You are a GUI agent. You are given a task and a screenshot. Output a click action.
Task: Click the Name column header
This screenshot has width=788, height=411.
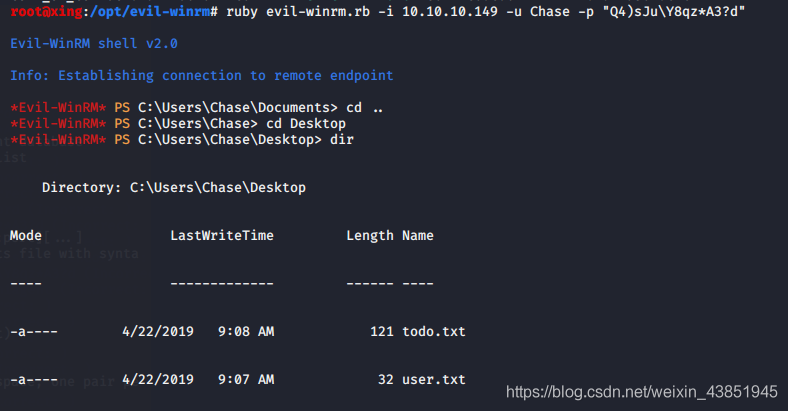(418, 236)
